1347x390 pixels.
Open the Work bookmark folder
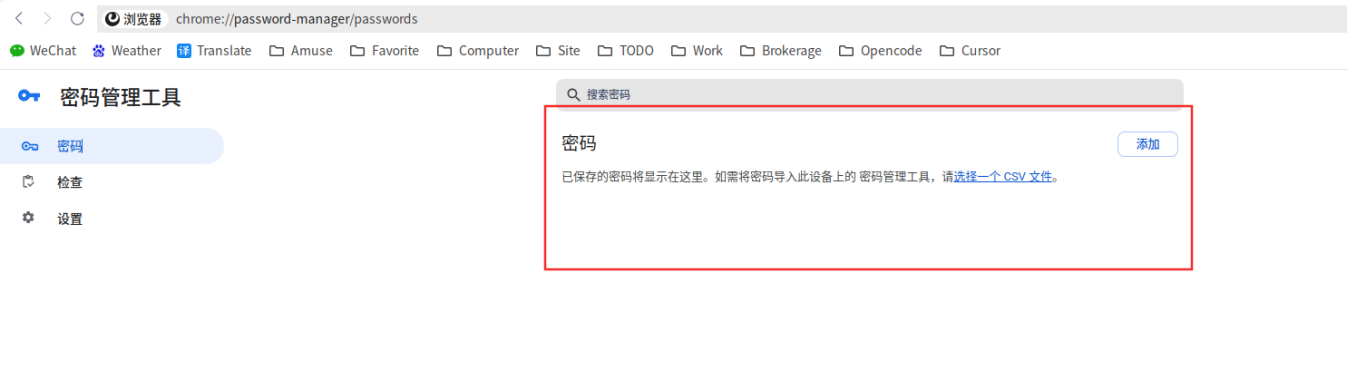(697, 50)
